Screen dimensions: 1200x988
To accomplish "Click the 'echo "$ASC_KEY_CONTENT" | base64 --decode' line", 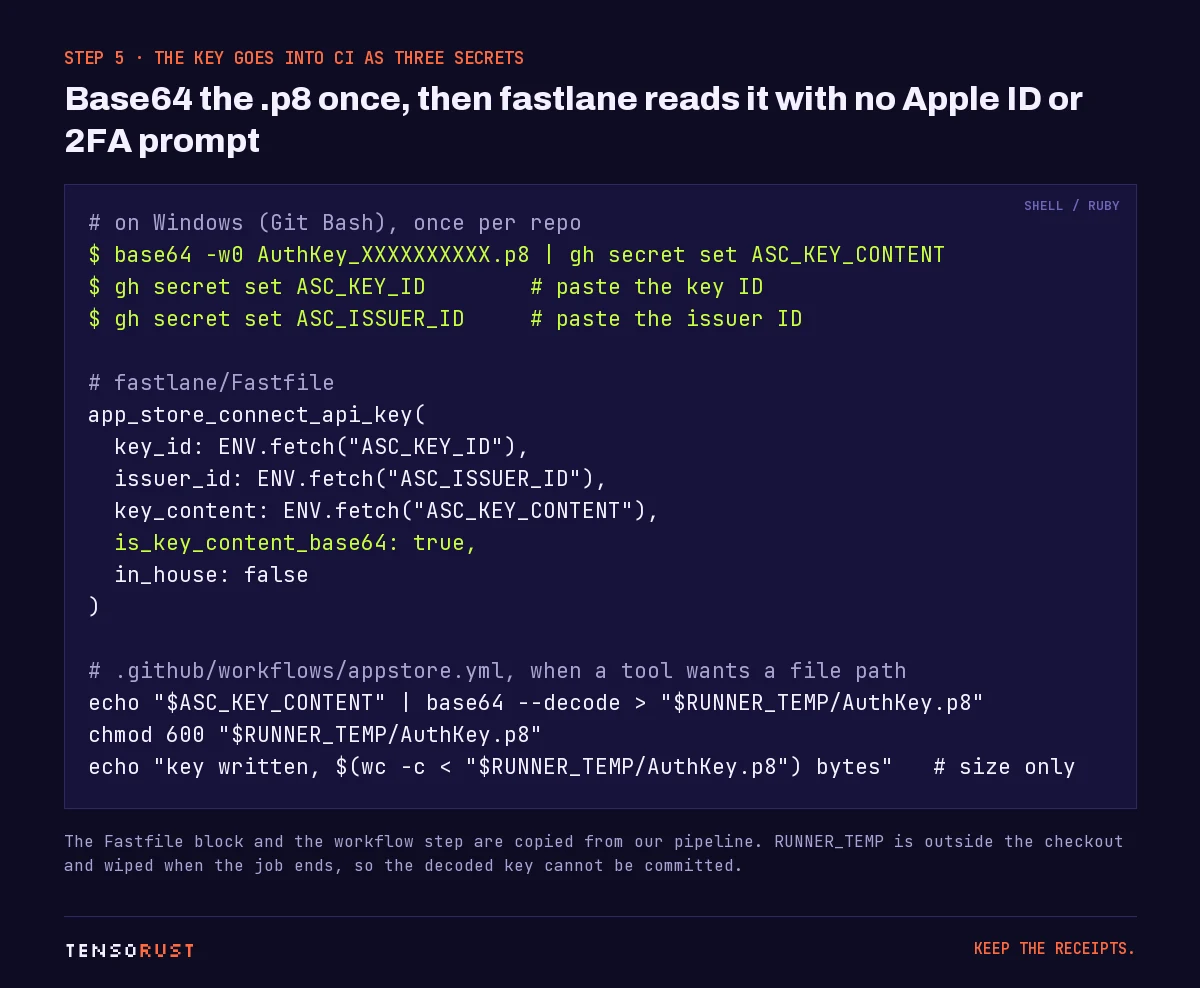I will click(536, 703).
